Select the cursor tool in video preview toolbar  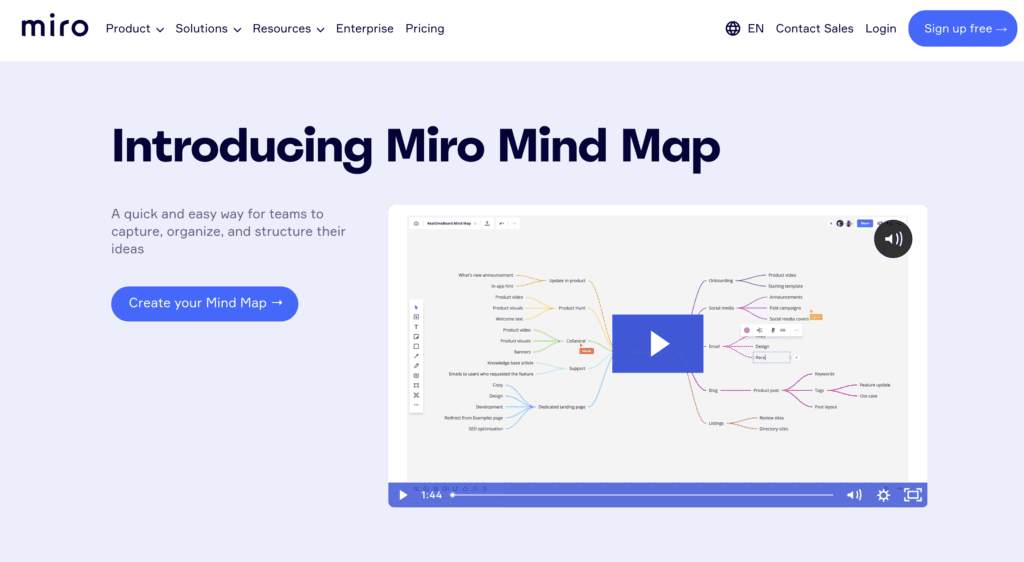pos(416,307)
